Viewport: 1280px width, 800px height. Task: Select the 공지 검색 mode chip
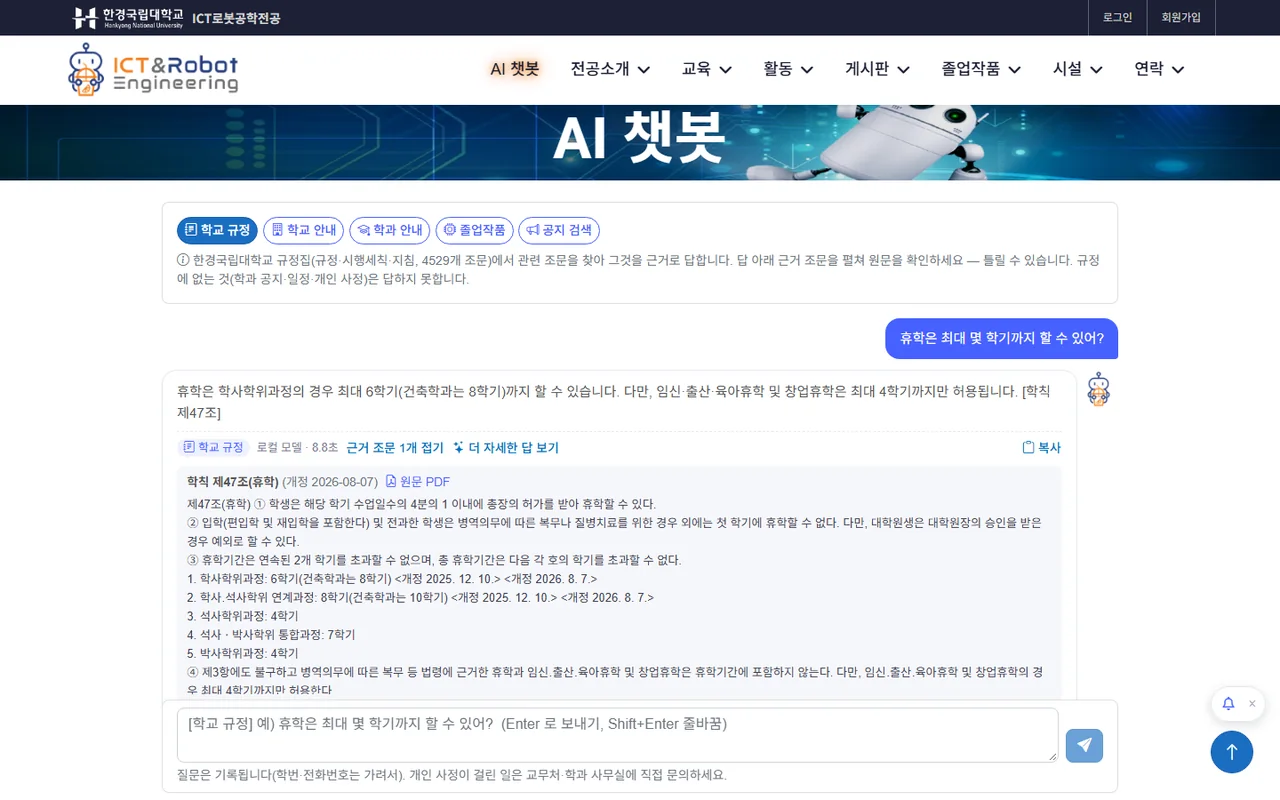[559, 231]
